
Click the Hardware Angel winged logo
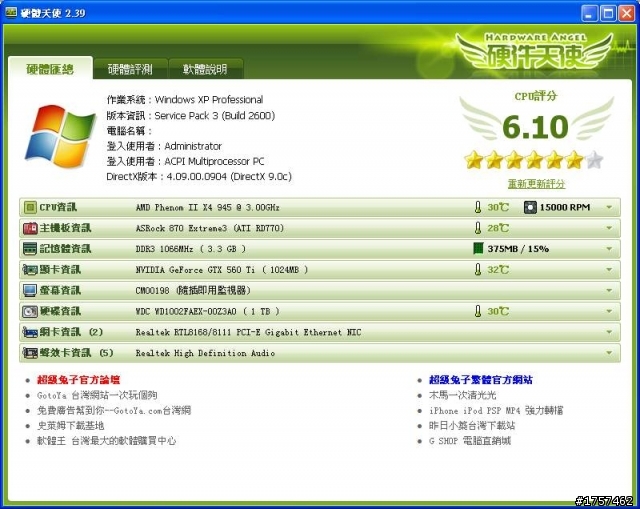[x=535, y=52]
